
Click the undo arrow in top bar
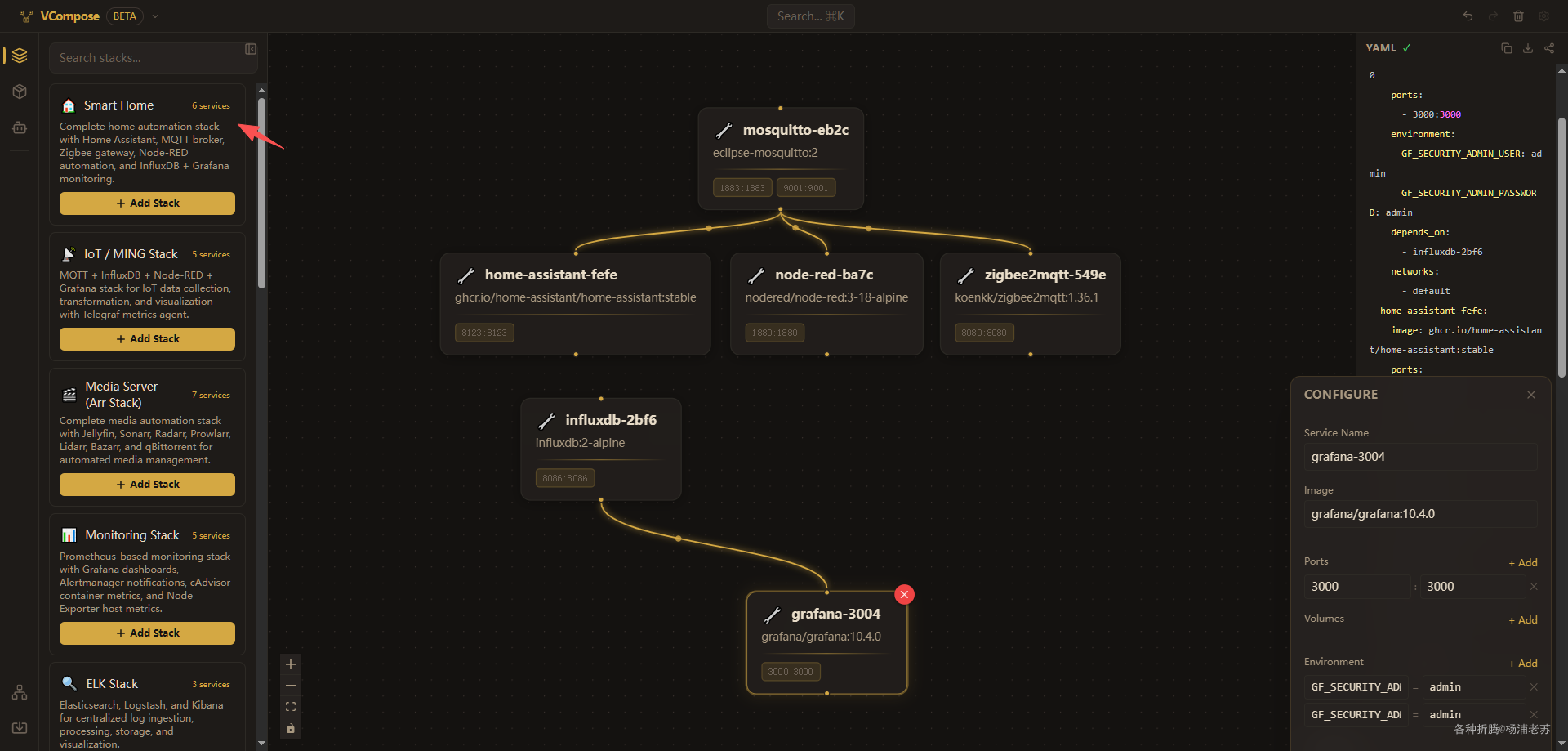pyautogui.click(x=1468, y=16)
